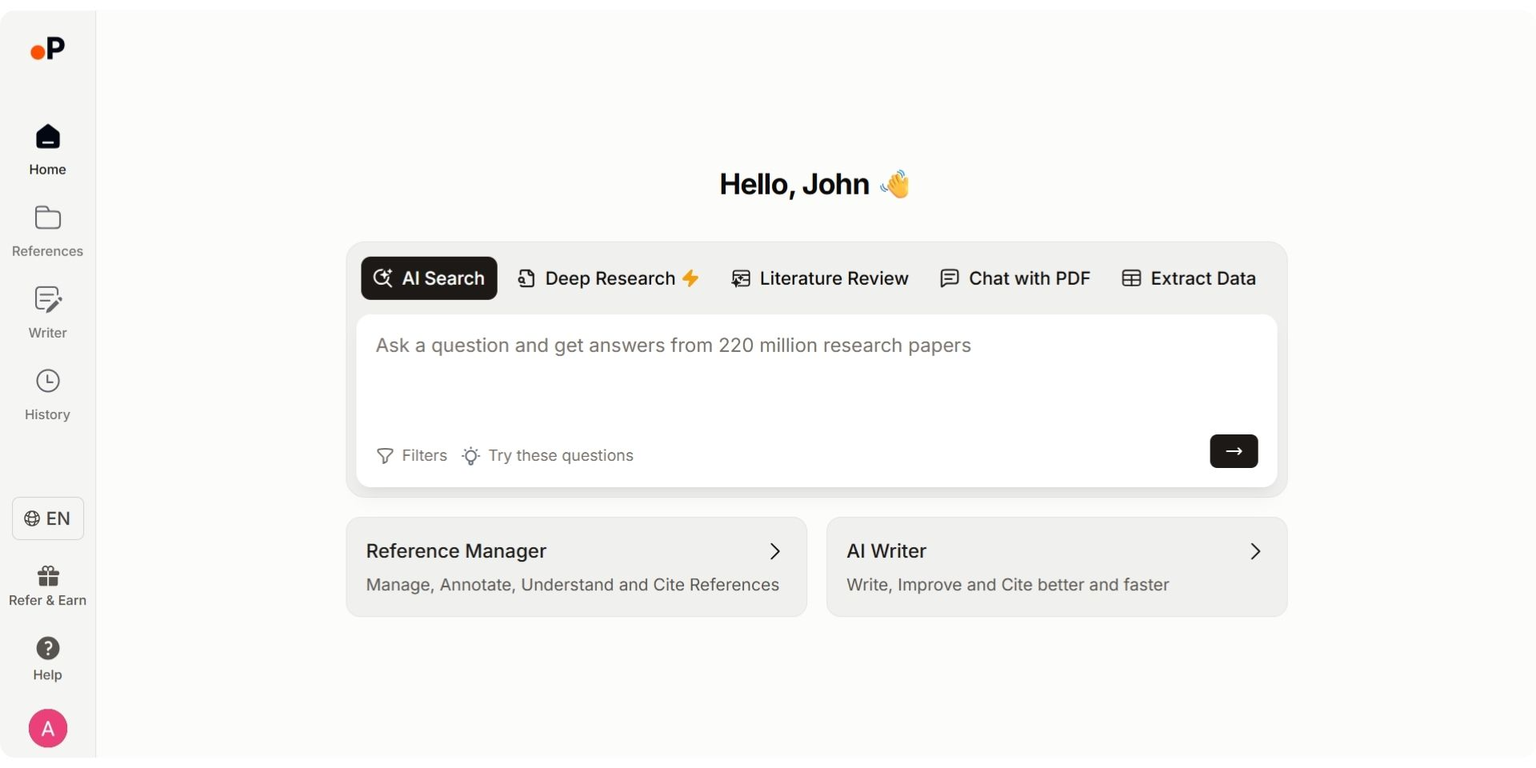Expand the Filters options

tap(412, 455)
